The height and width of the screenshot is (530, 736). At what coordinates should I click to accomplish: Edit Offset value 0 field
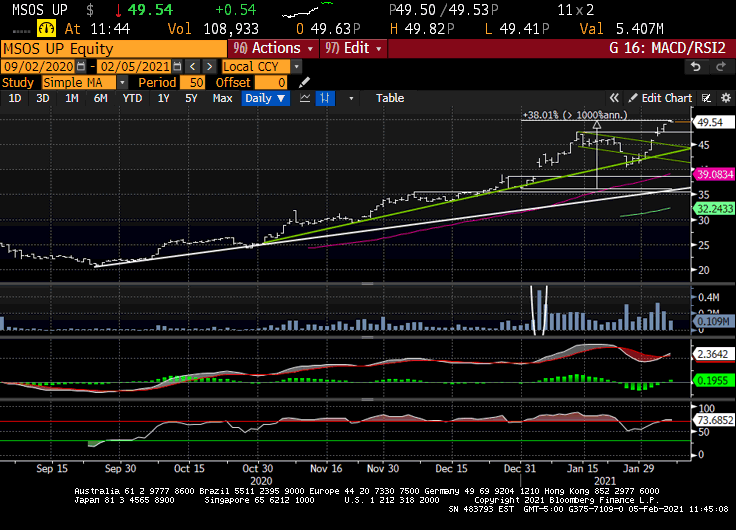point(270,83)
